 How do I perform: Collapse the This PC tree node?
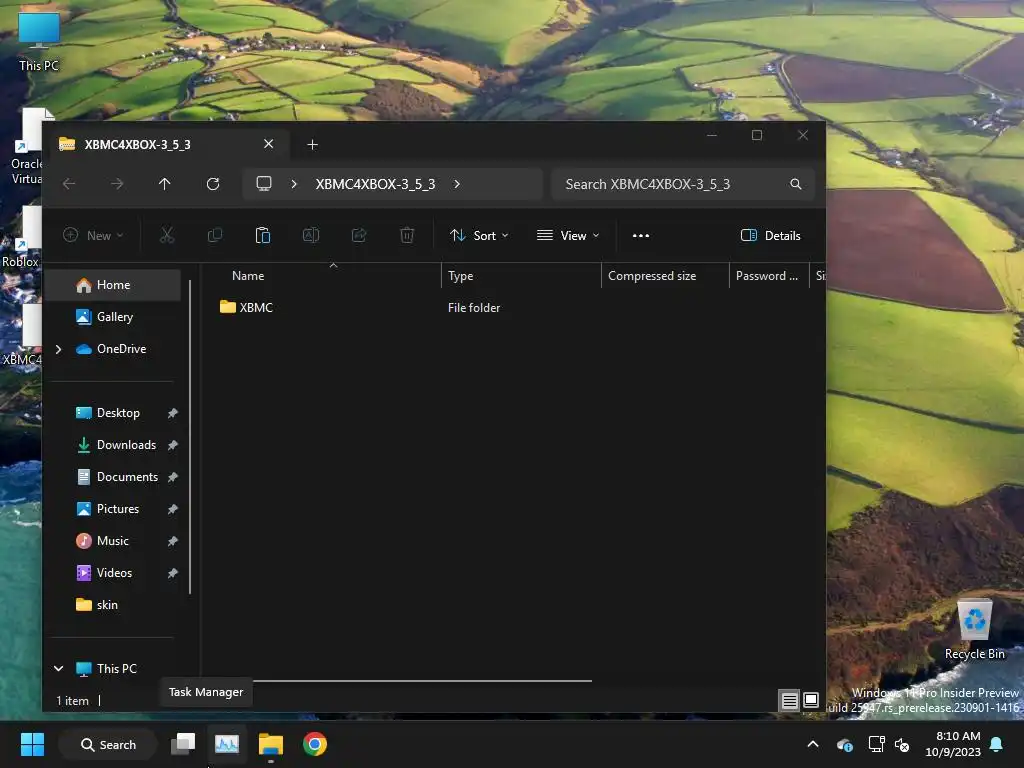coord(59,669)
